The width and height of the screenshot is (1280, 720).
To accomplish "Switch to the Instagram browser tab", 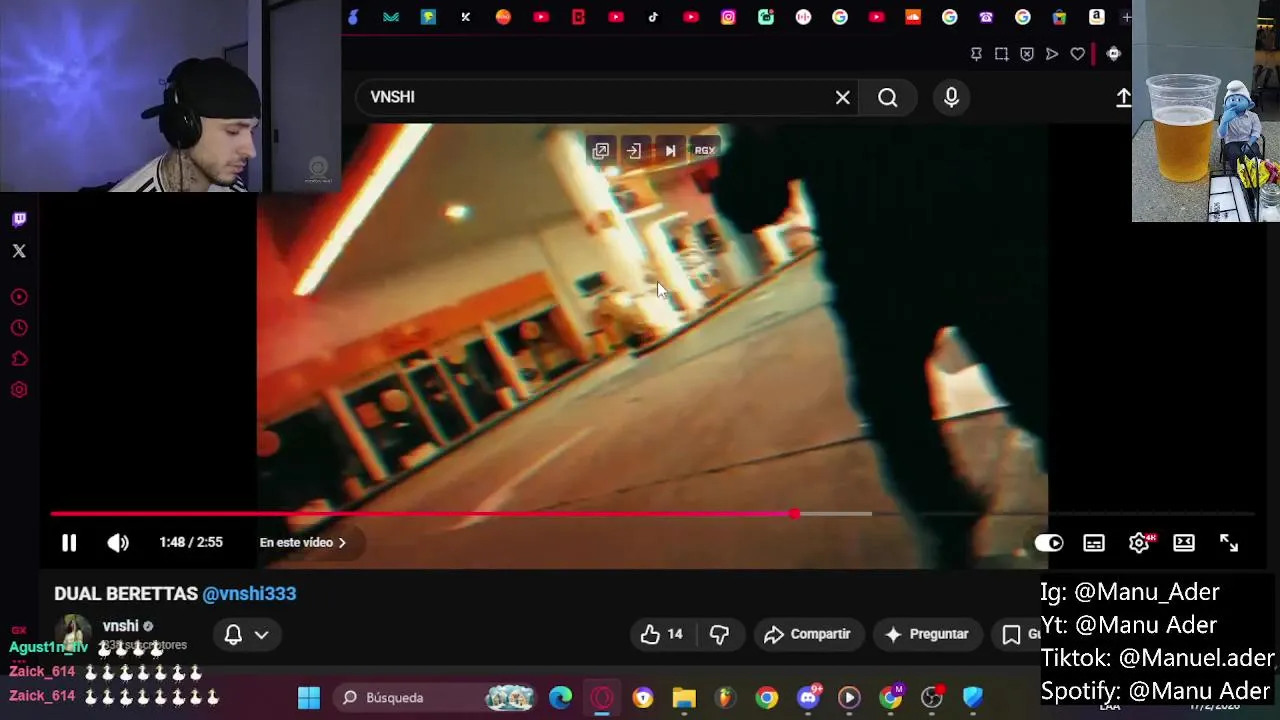I will pyautogui.click(x=728, y=17).
